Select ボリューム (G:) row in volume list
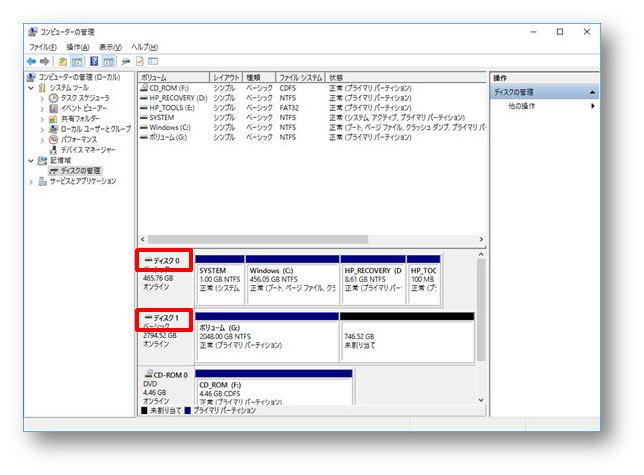This screenshot has width=644, height=475. [312, 137]
